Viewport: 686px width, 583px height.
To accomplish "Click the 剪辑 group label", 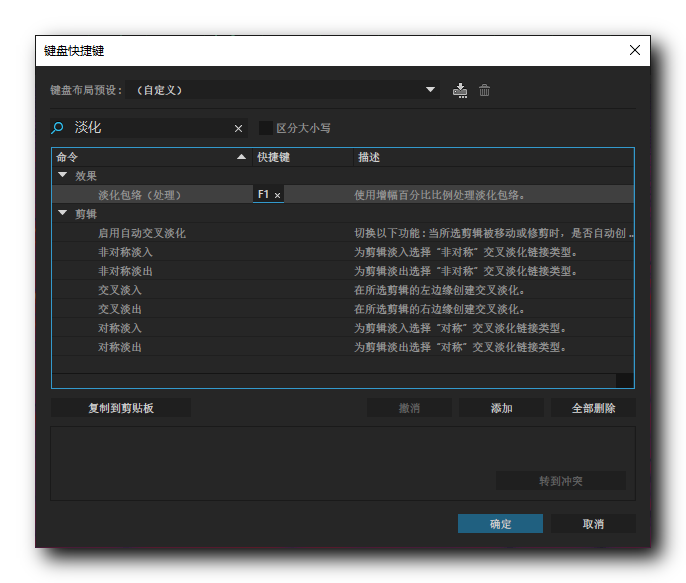I will (x=86, y=214).
